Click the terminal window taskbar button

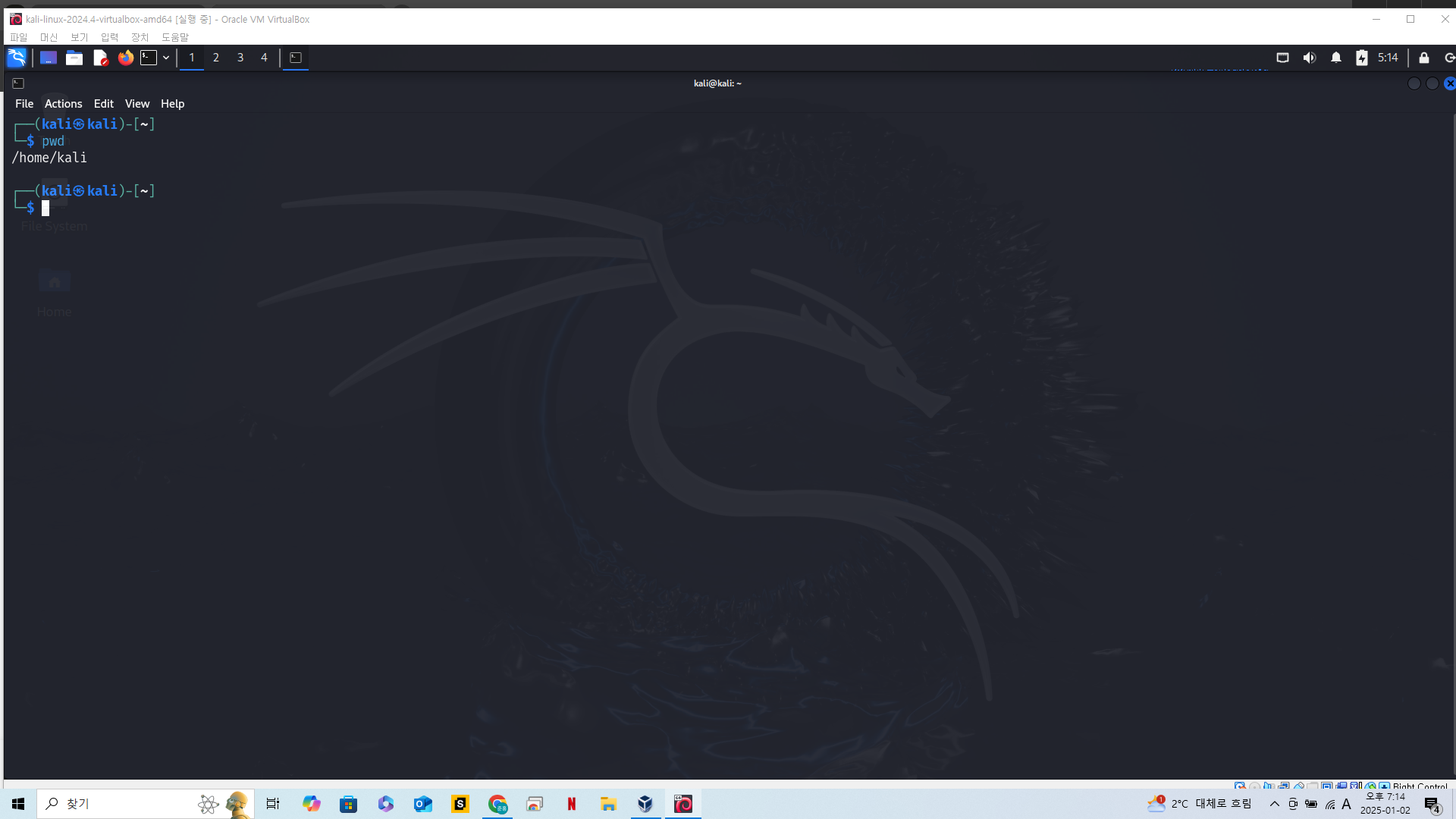click(296, 58)
